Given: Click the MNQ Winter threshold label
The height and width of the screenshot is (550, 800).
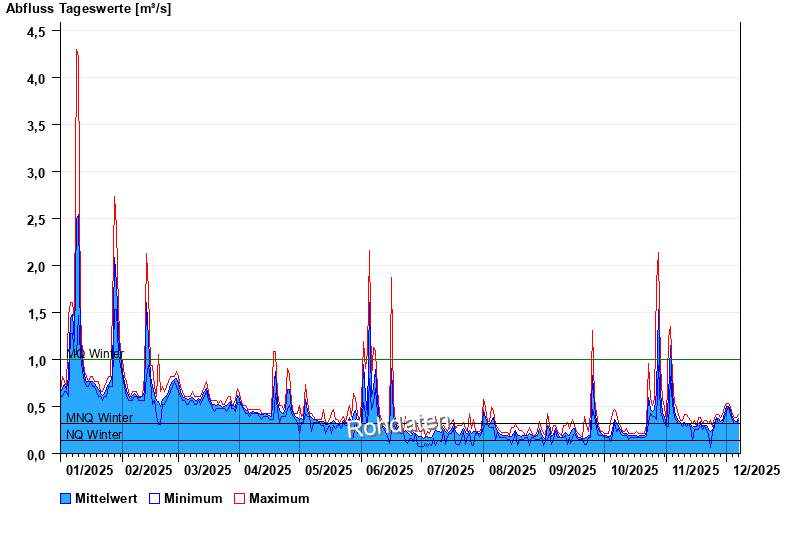Looking at the screenshot, I should tap(99, 418).
